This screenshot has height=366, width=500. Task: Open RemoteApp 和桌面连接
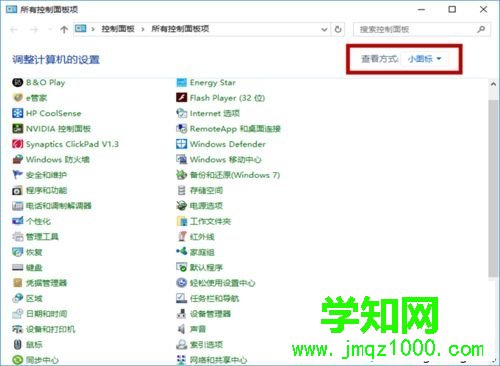pos(235,129)
